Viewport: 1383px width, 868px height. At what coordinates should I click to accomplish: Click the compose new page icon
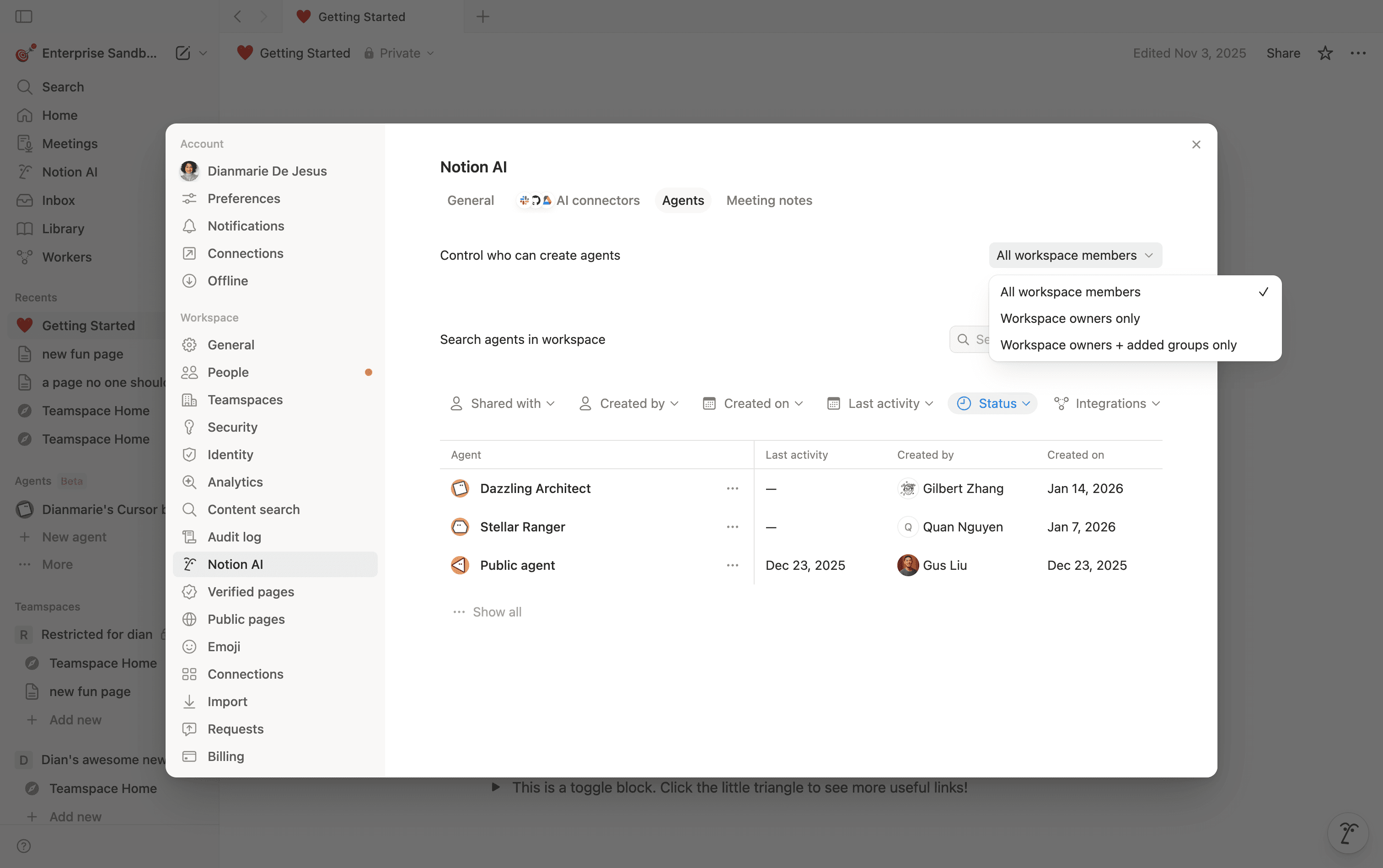182,52
